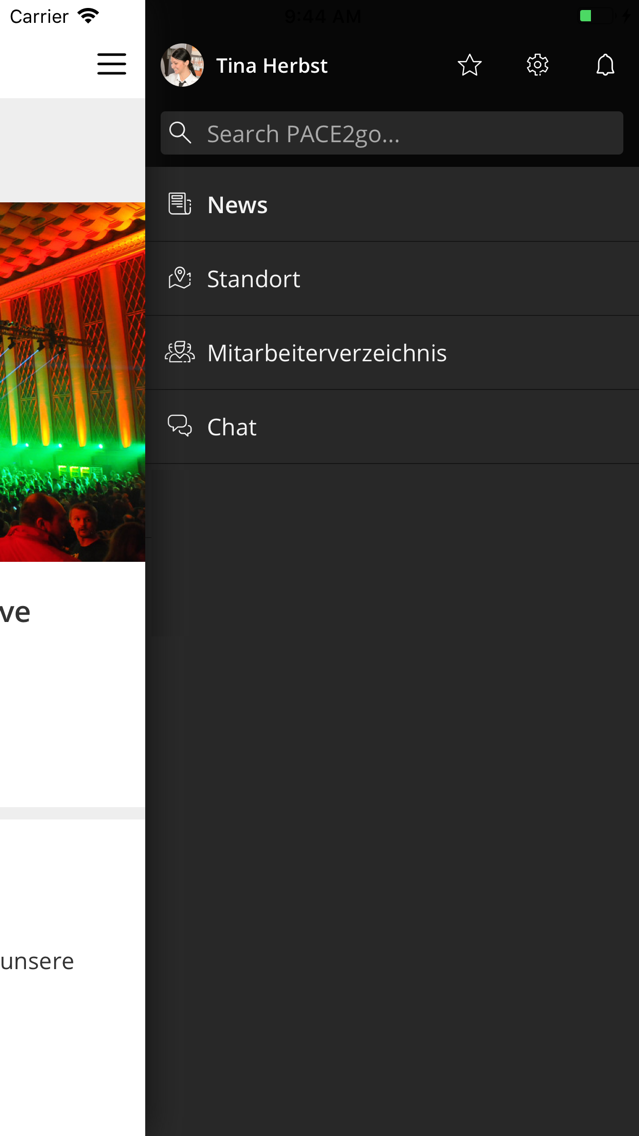Tap the Carrier label in status bar
The image size is (639, 1136).
tap(39, 16)
